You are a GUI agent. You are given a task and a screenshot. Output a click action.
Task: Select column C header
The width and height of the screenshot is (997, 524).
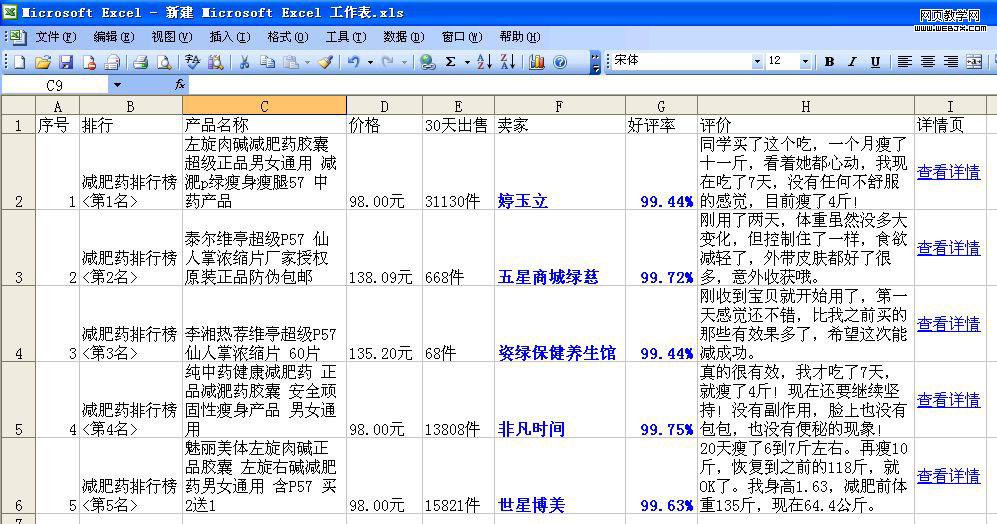pos(264,106)
